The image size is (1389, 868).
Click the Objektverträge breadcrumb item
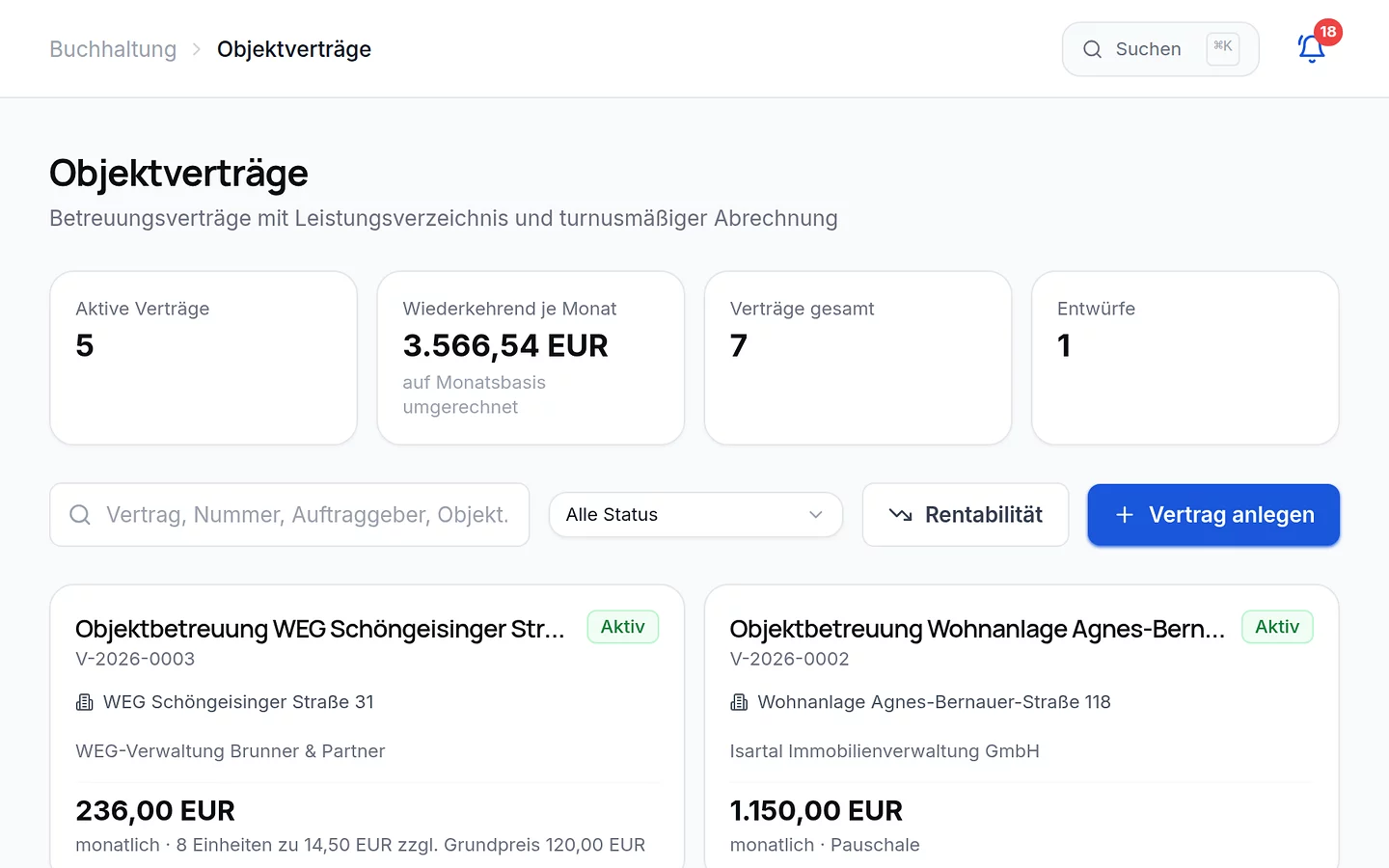pos(294,49)
